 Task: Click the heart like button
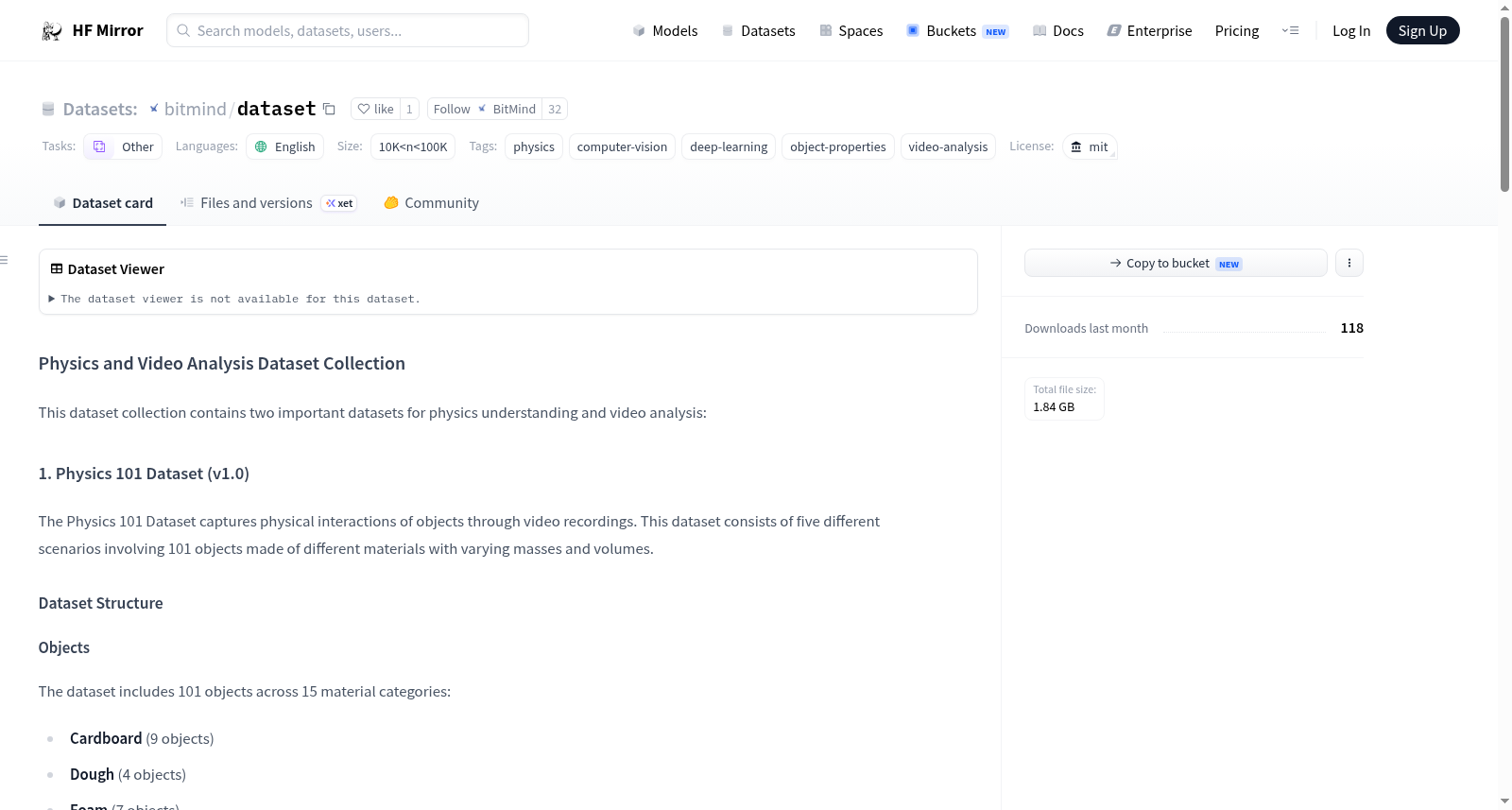(375, 109)
